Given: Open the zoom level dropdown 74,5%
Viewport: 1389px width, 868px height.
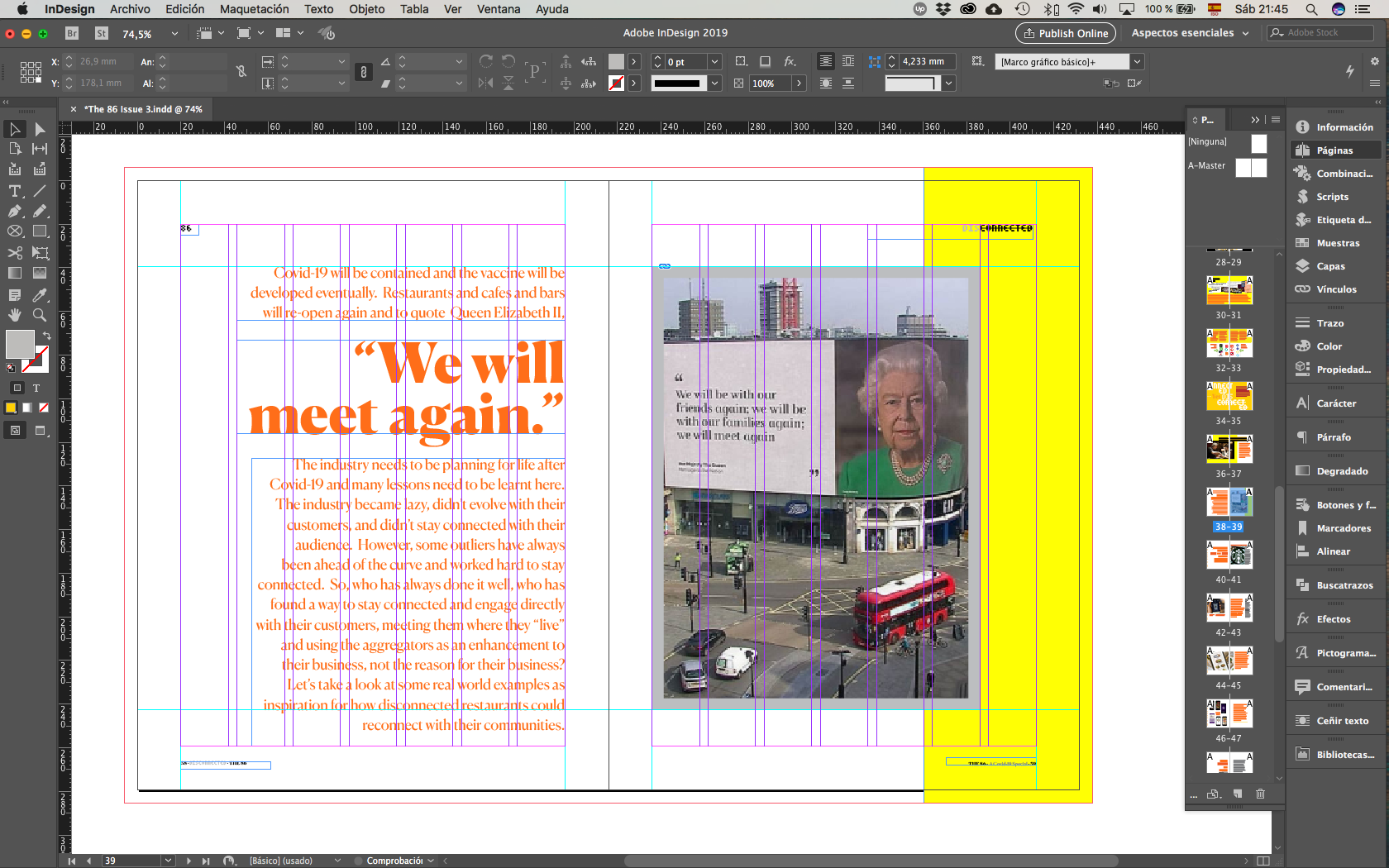Looking at the screenshot, I should click(174, 34).
